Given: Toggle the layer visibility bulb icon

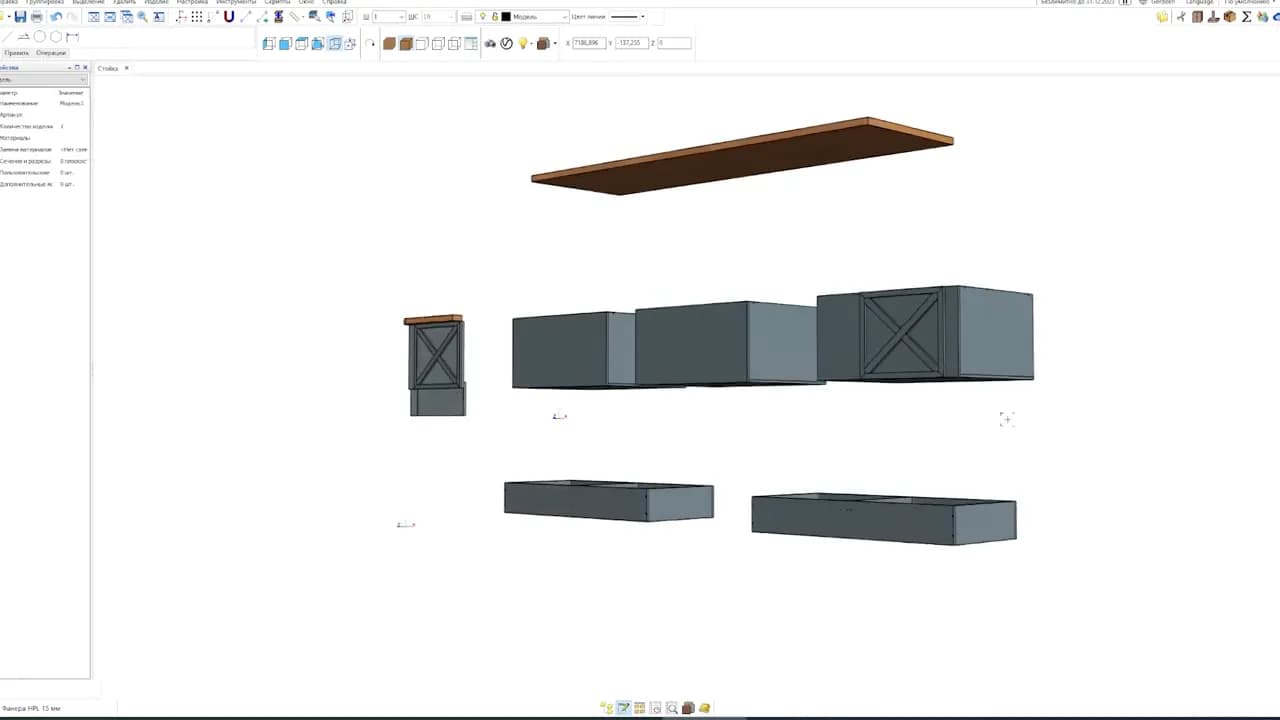Looking at the screenshot, I should pyautogui.click(x=483, y=17).
